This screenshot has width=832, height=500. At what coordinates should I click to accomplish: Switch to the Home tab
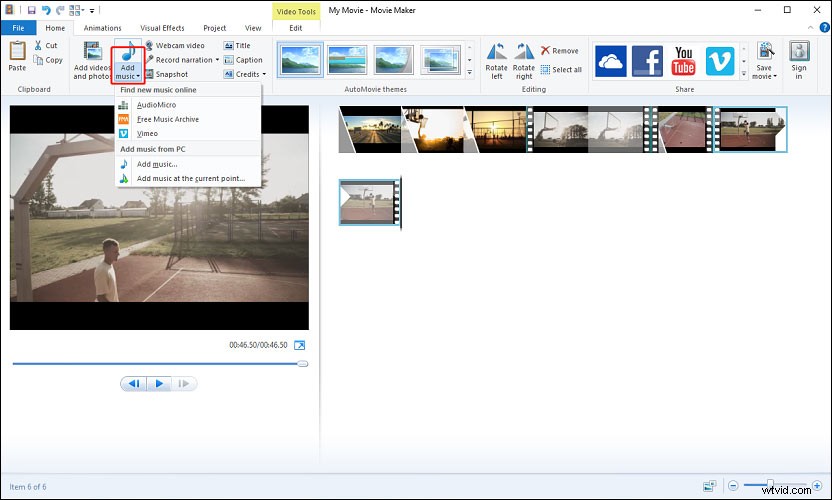click(55, 28)
